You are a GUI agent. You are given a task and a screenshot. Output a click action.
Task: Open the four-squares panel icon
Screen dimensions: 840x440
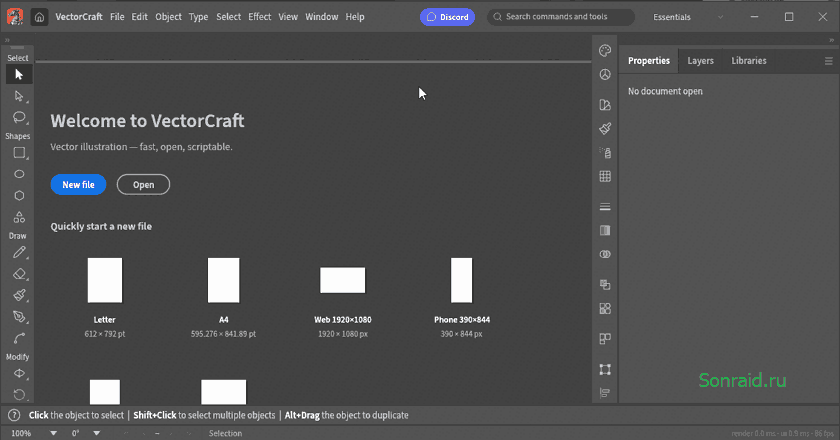[x=605, y=309]
